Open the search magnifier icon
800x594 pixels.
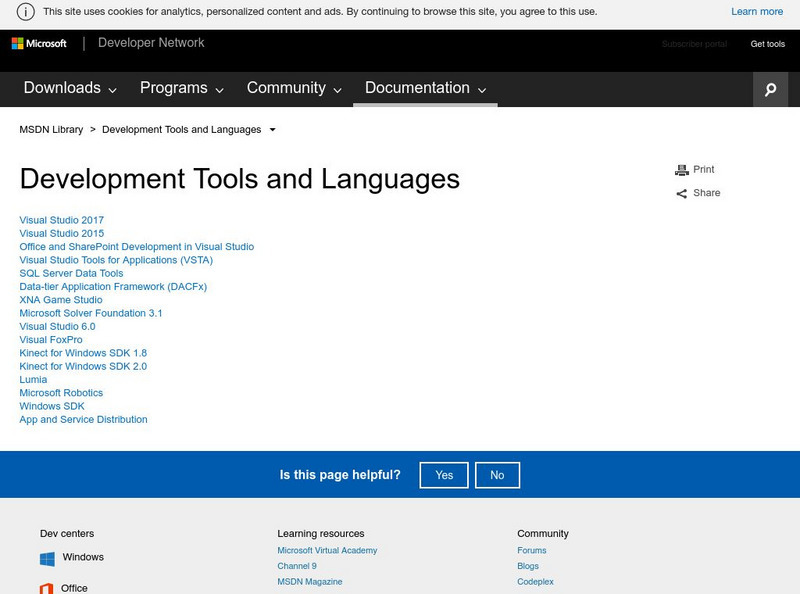tap(770, 89)
